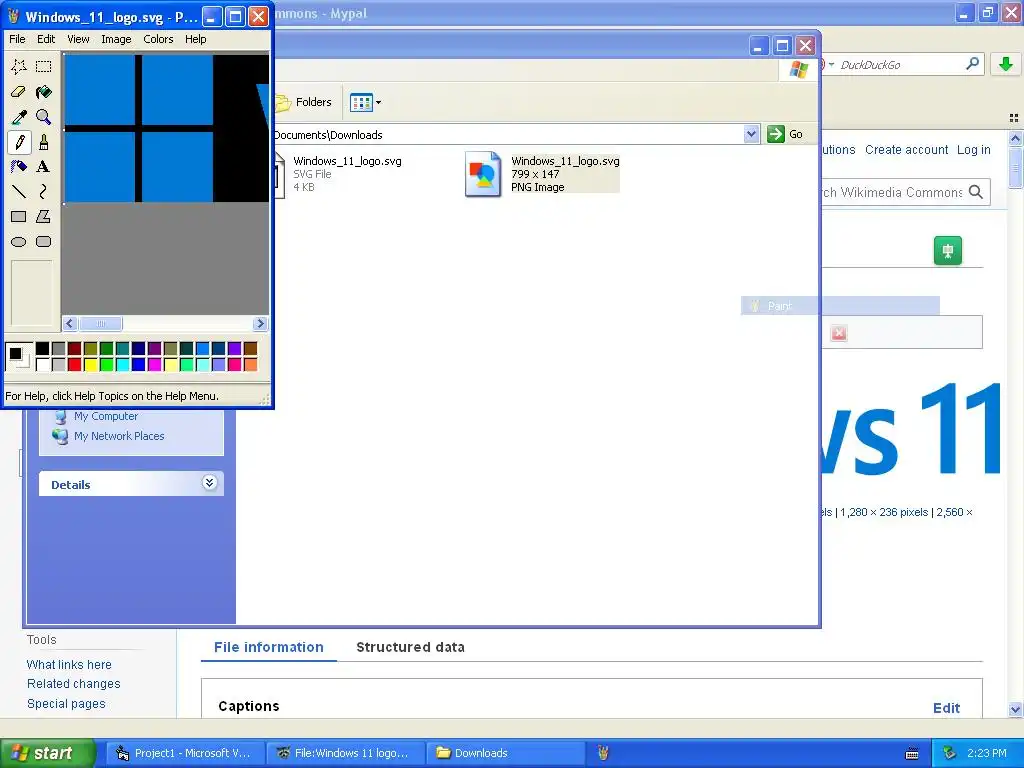Select the Fill With Color bucket tool
Viewport: 1024px width, 768px height.
44,92
